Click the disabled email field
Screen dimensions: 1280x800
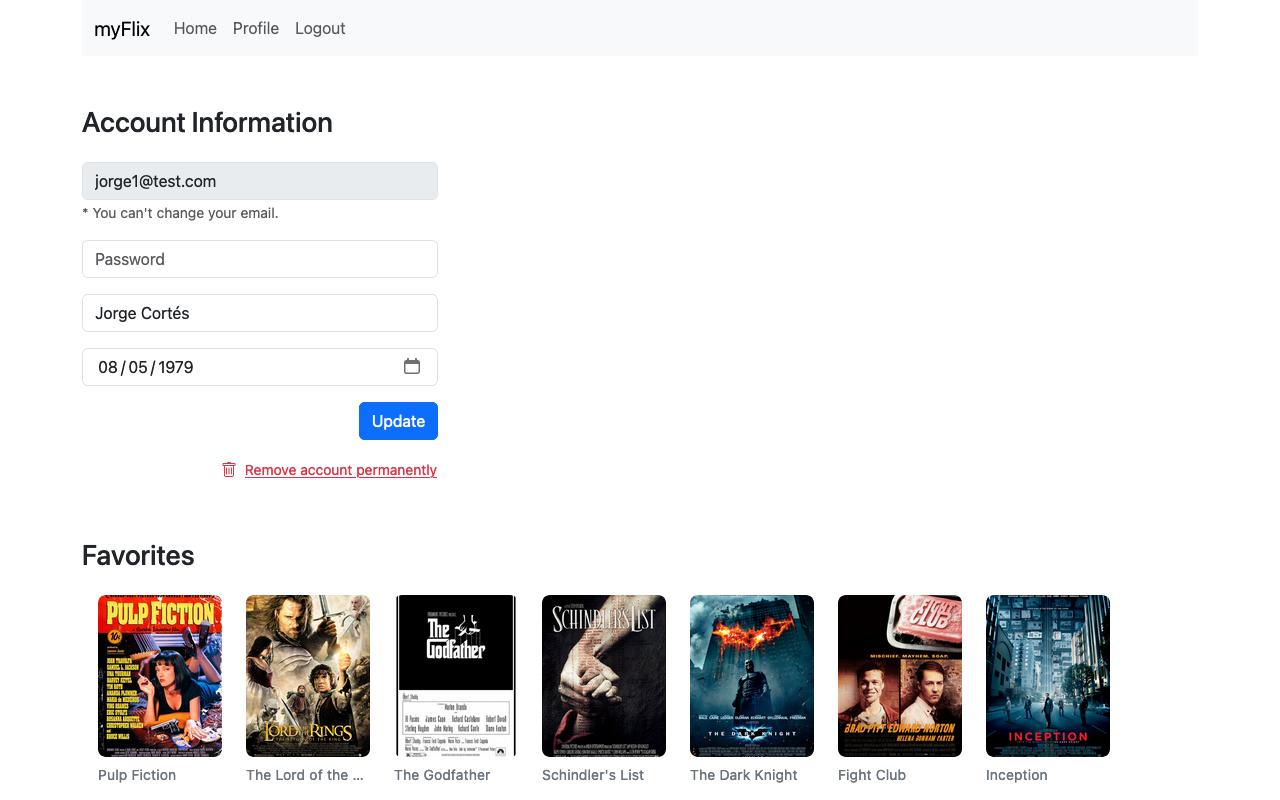260,181
